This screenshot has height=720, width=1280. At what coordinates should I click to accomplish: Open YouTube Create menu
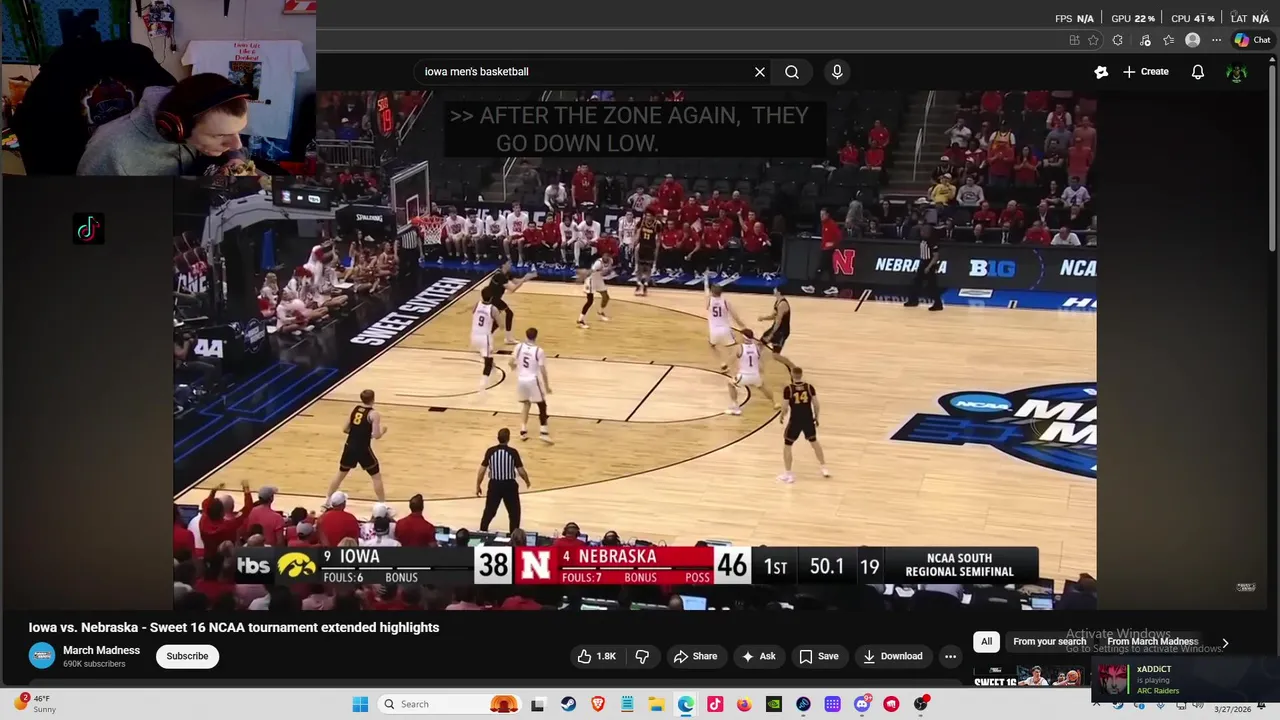[x=1145, y=72]
